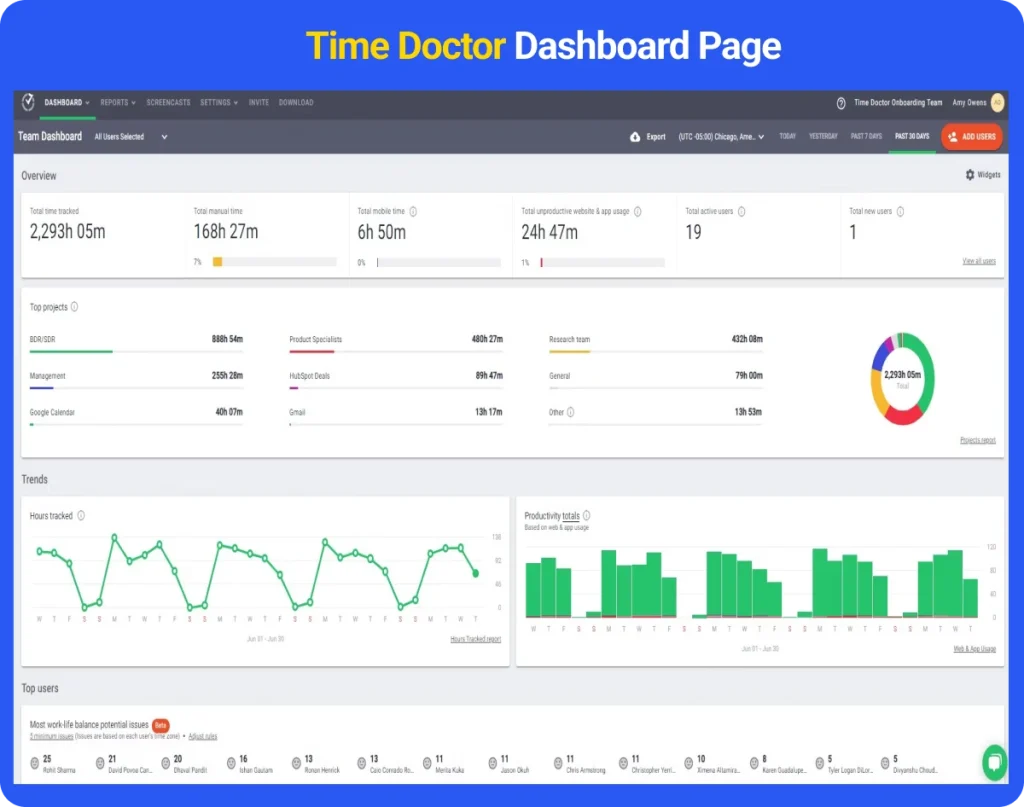The width and height of the screenshot is (1024, 807).
Task: Click info icon beside Other project
Action: point(570,412)
